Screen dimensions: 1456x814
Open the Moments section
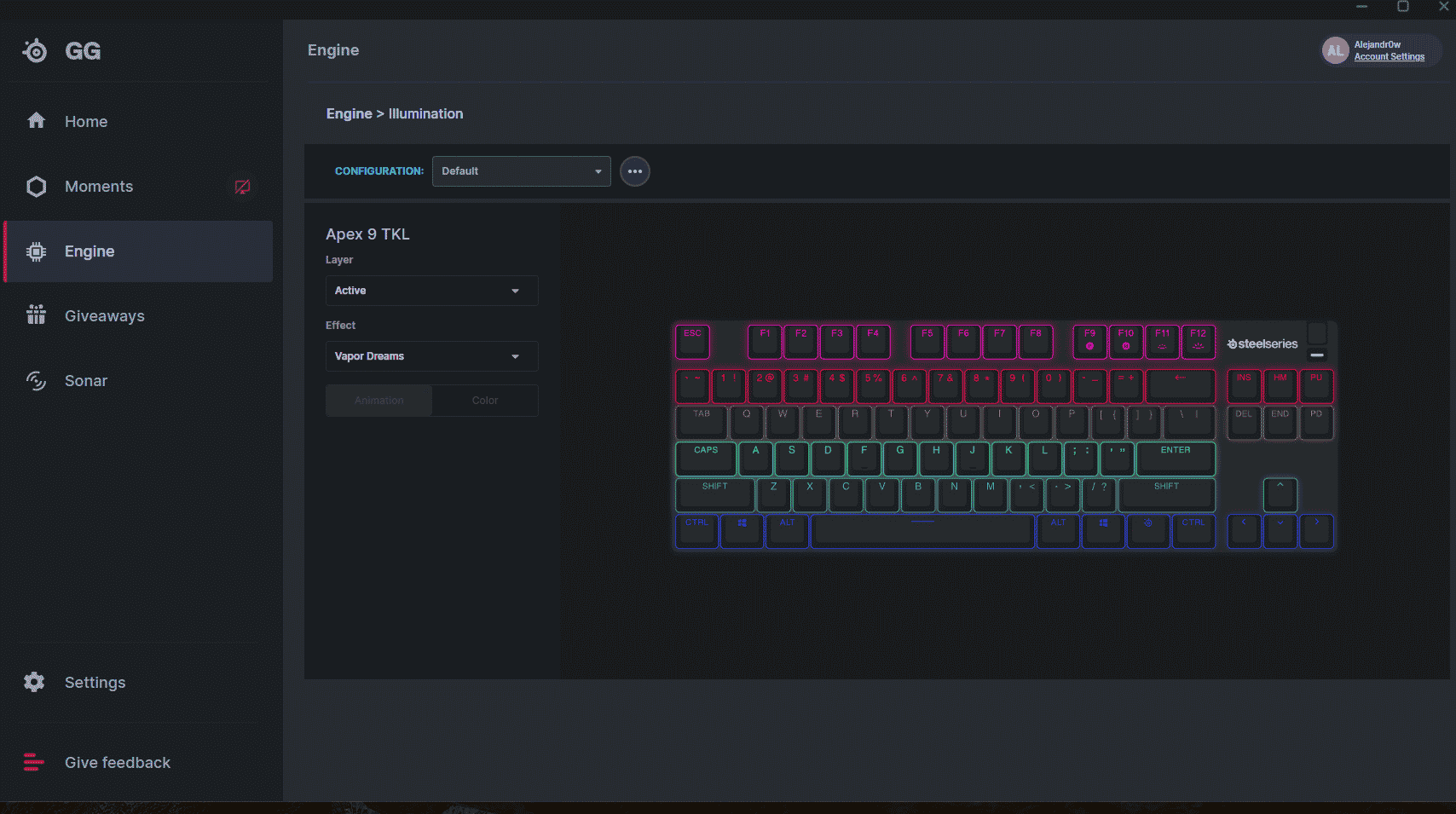pos(136,186)
